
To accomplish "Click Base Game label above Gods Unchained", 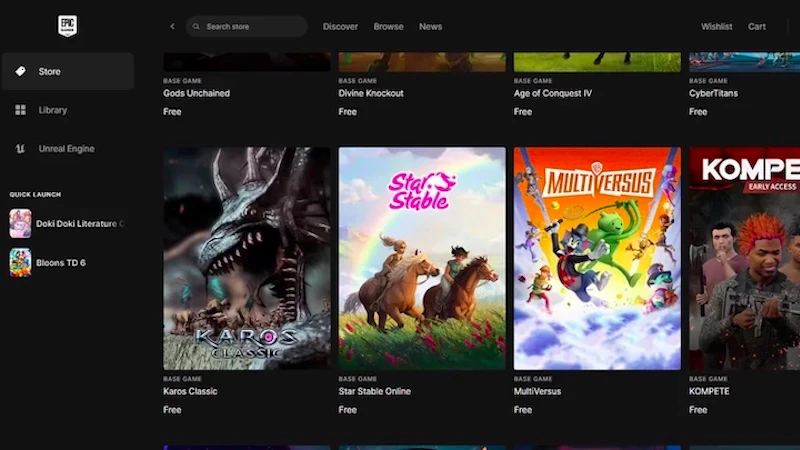I will (182, 81).
